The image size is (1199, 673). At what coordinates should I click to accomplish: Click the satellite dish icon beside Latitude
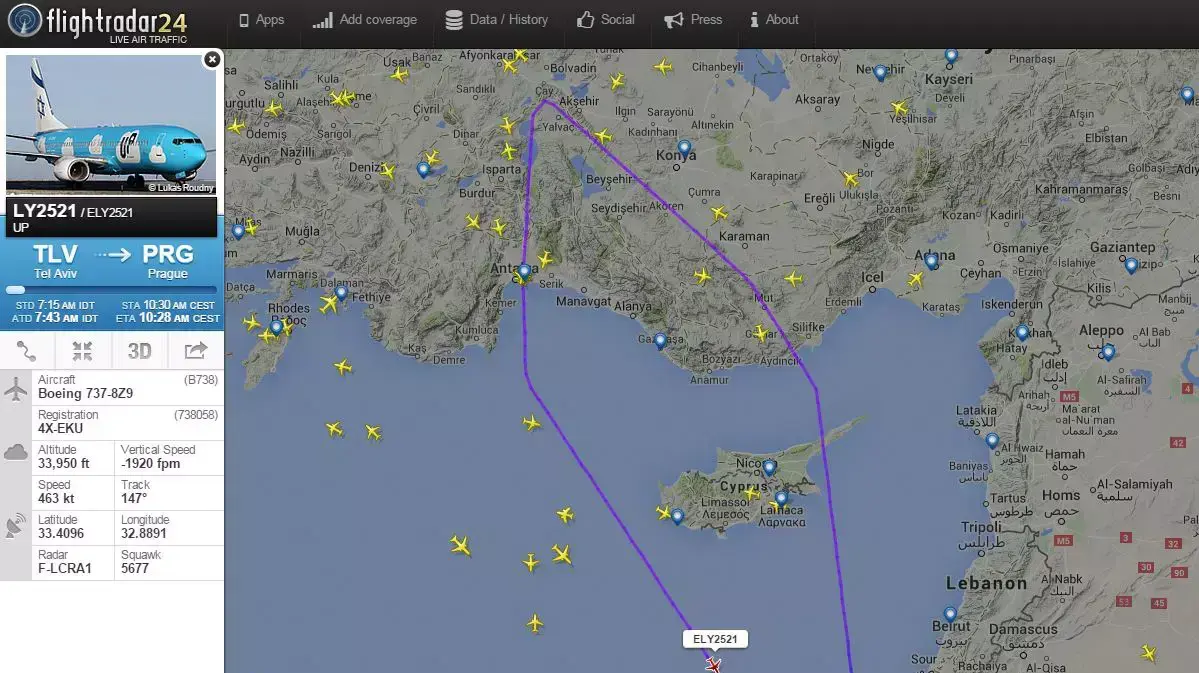16,526
